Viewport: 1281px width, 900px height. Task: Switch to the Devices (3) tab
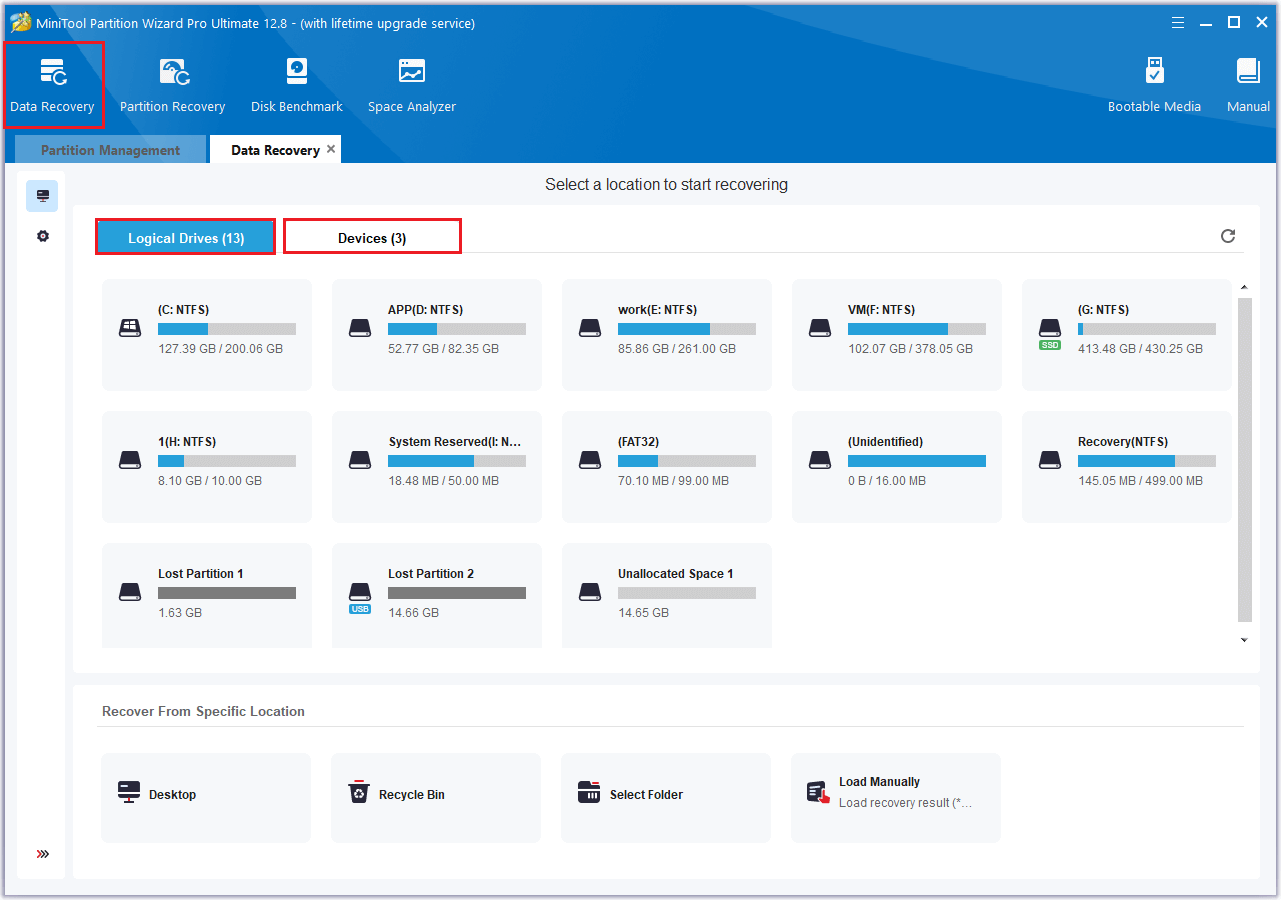coord(372,238)
